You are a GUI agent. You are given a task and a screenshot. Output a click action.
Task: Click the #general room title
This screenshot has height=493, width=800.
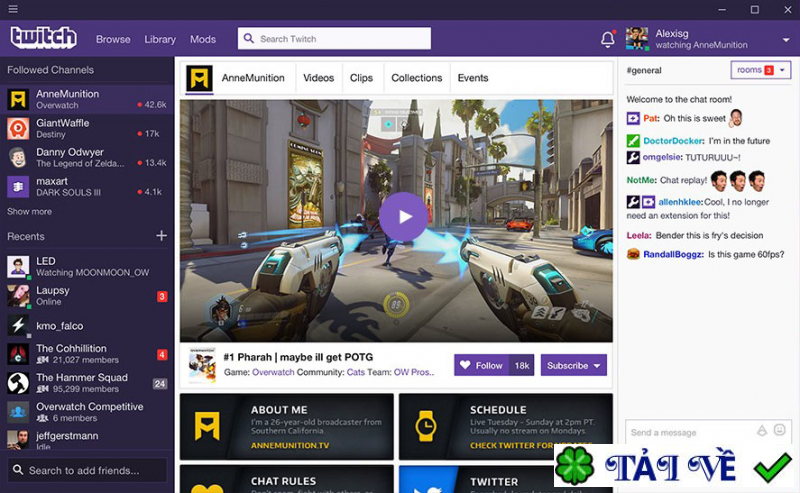[644, 70]
